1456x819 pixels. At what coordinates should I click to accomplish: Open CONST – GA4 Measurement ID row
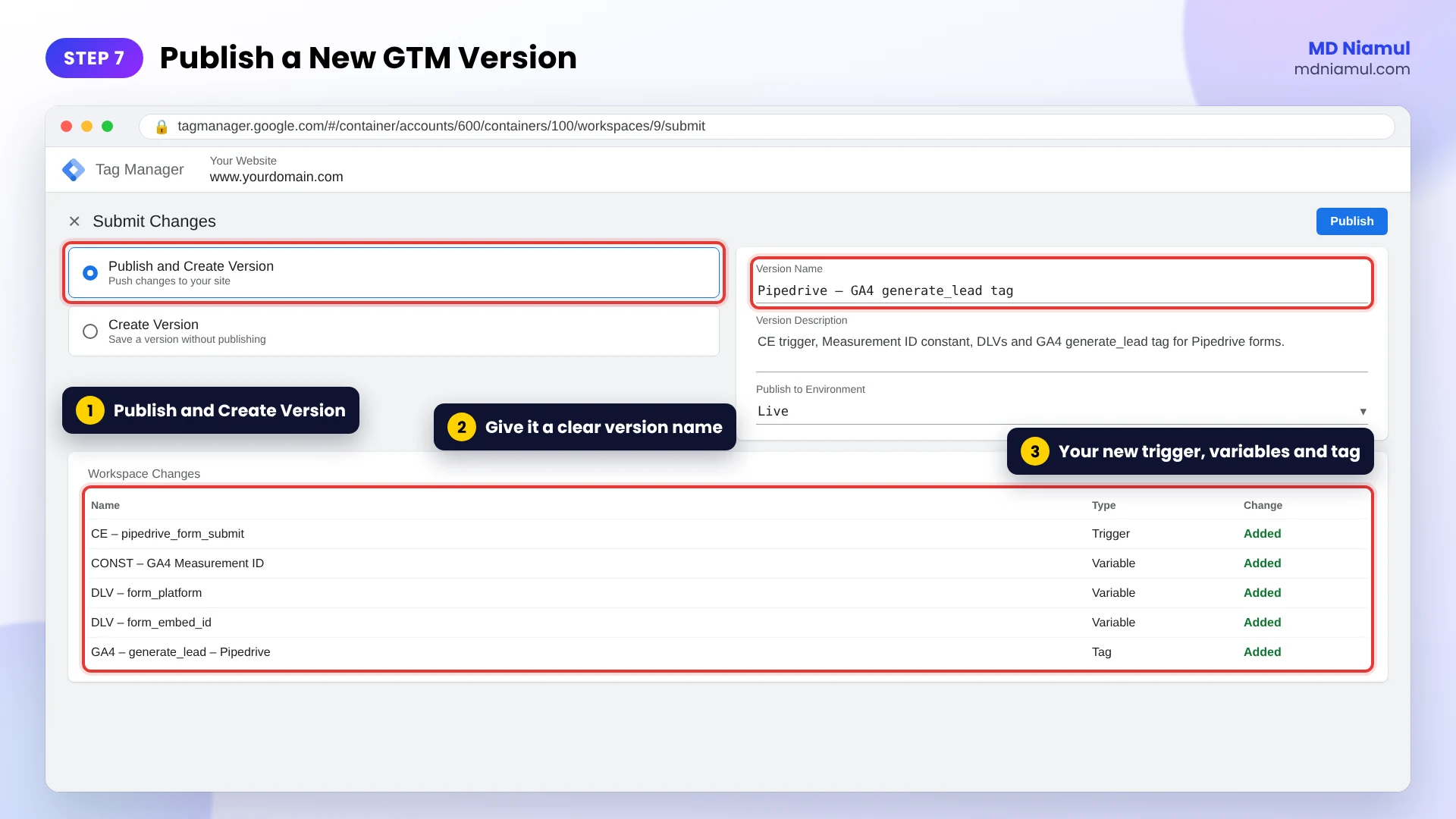click(728, 563)
